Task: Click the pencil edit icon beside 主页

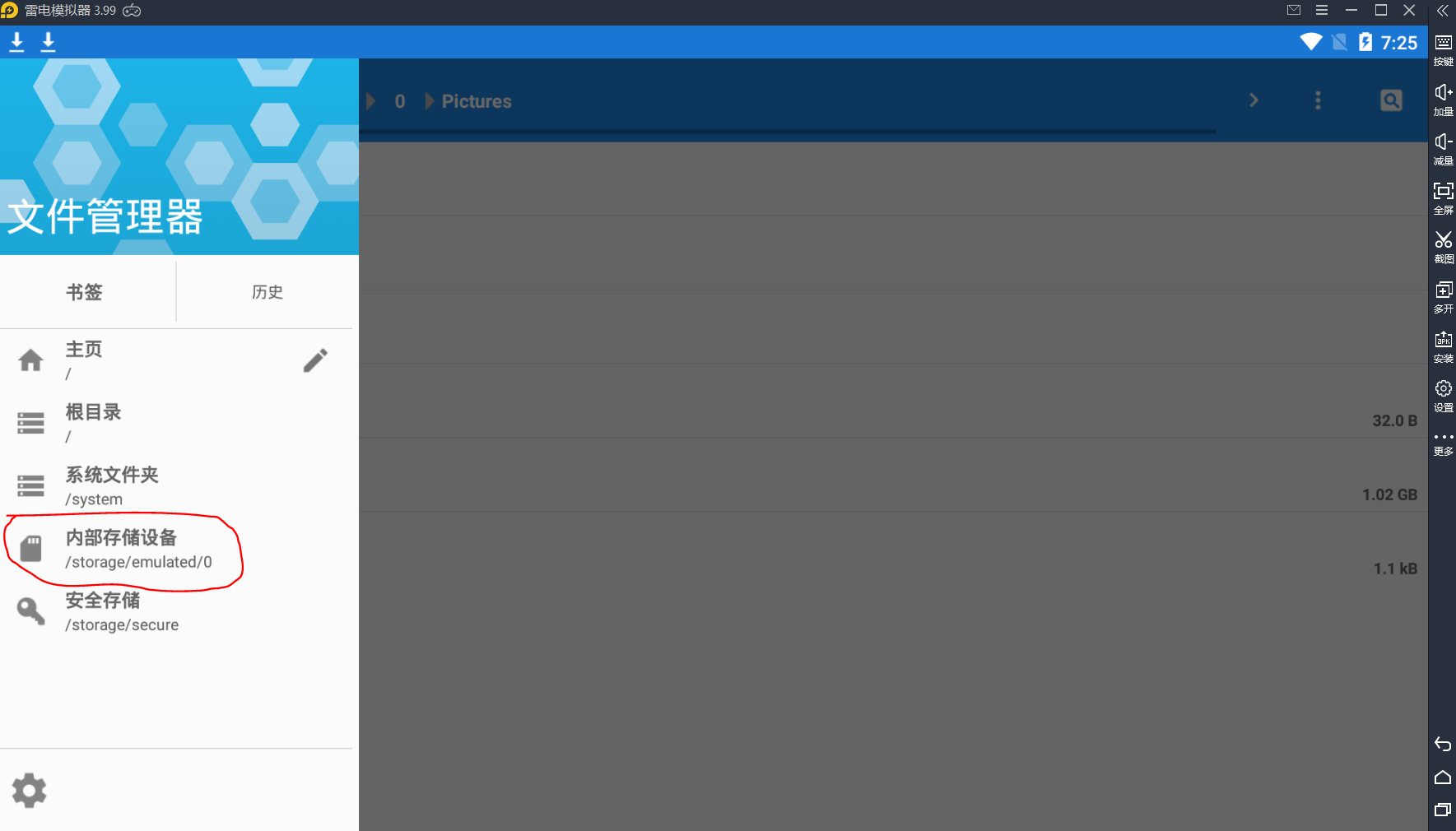Action: (315, 360)
